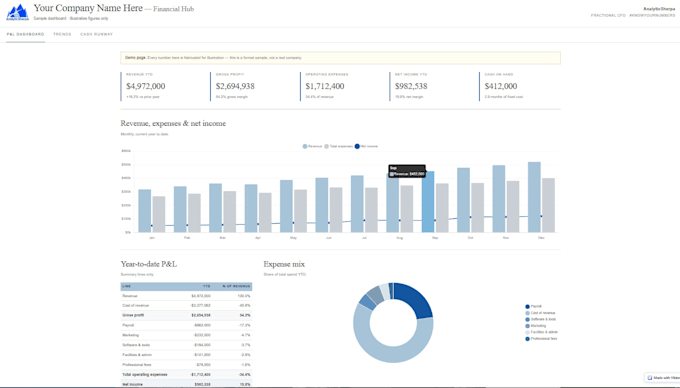The image size is (680, 388).
Task: Click the Line column header
Action: coord(127,287)
